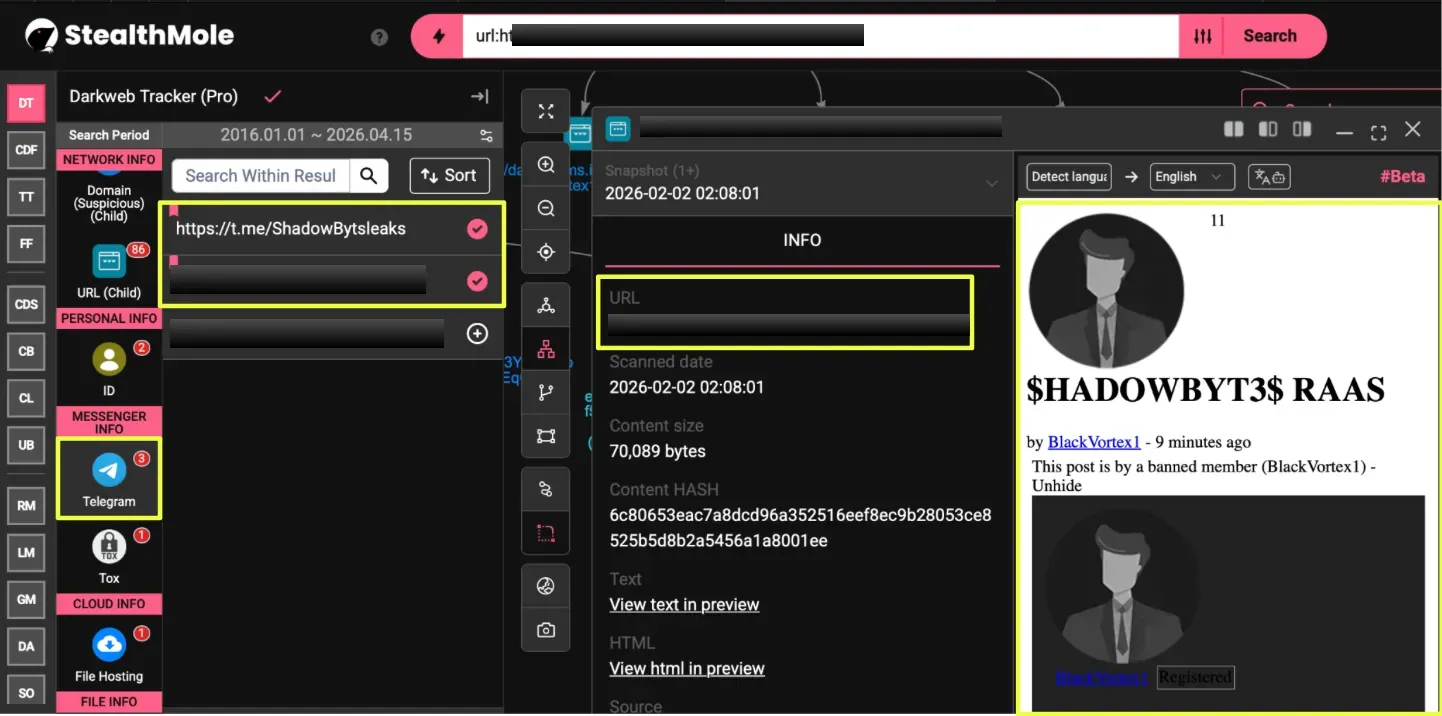Add the third redacted result with plus
Image resolution: width=1442 pixels, height=716 pixels.
click(x=477, y=334)
